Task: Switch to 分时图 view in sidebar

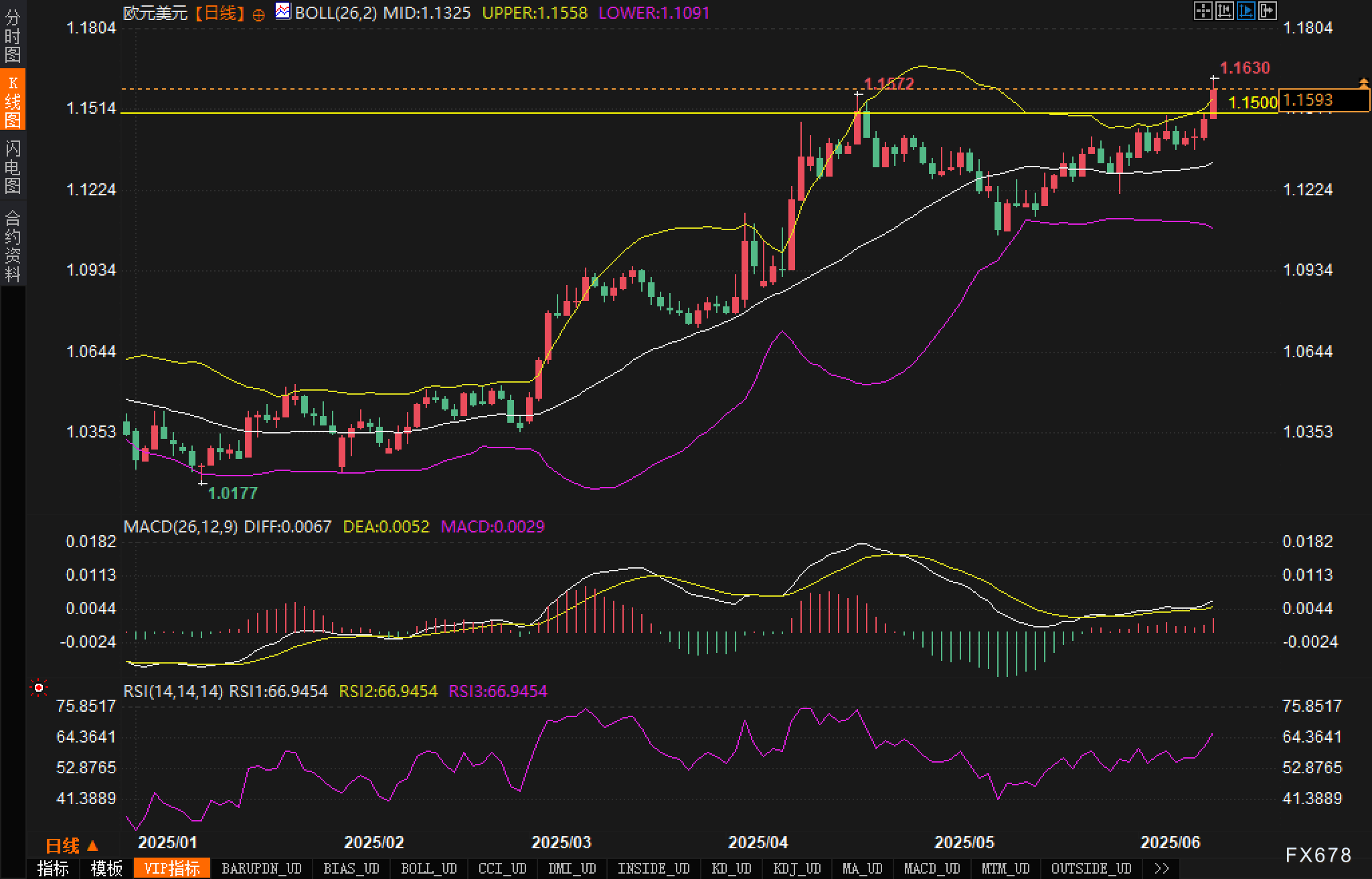Action: 13,36
